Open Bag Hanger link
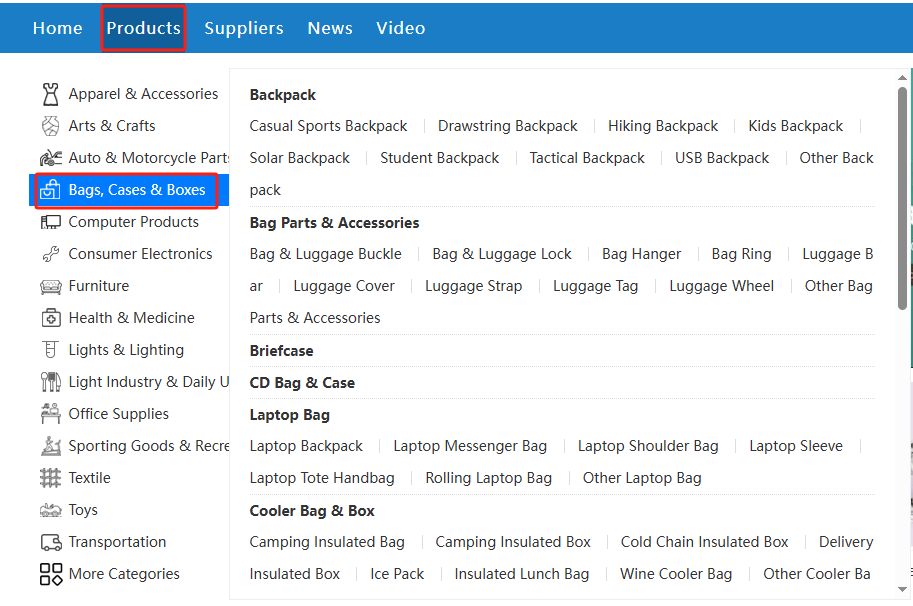Screen dimensions: 913x606 642,254
